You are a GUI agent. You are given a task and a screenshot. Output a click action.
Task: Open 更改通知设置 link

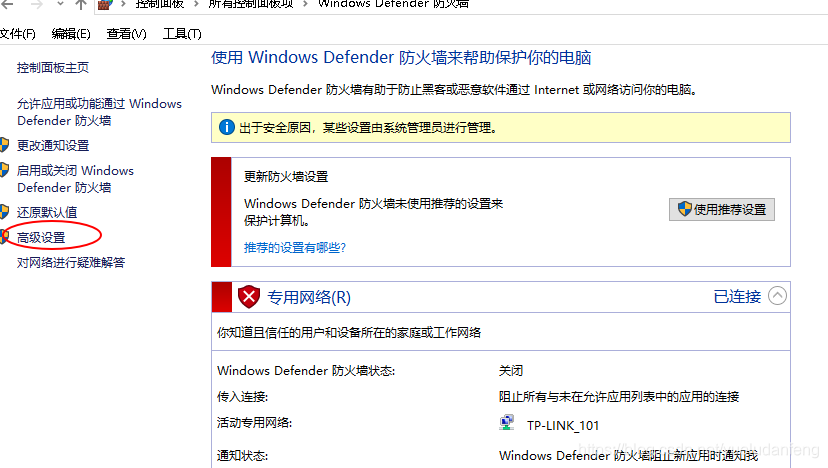53,145
